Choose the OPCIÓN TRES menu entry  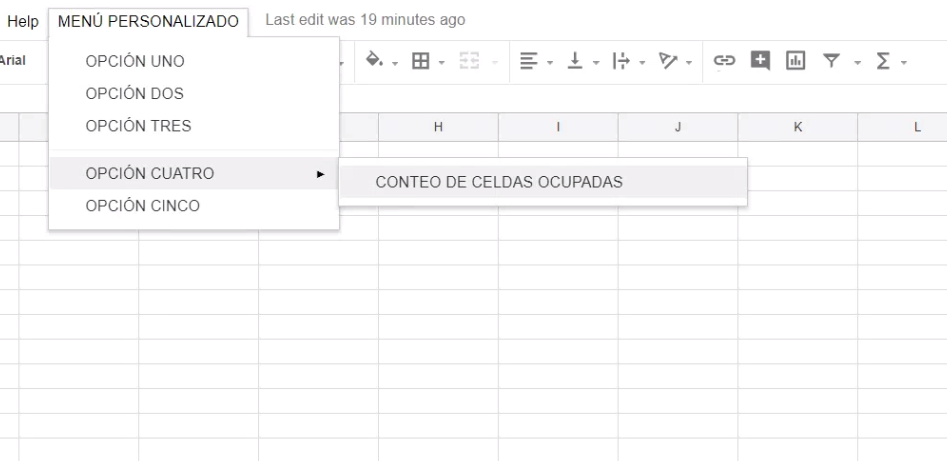tap(138, 126)
